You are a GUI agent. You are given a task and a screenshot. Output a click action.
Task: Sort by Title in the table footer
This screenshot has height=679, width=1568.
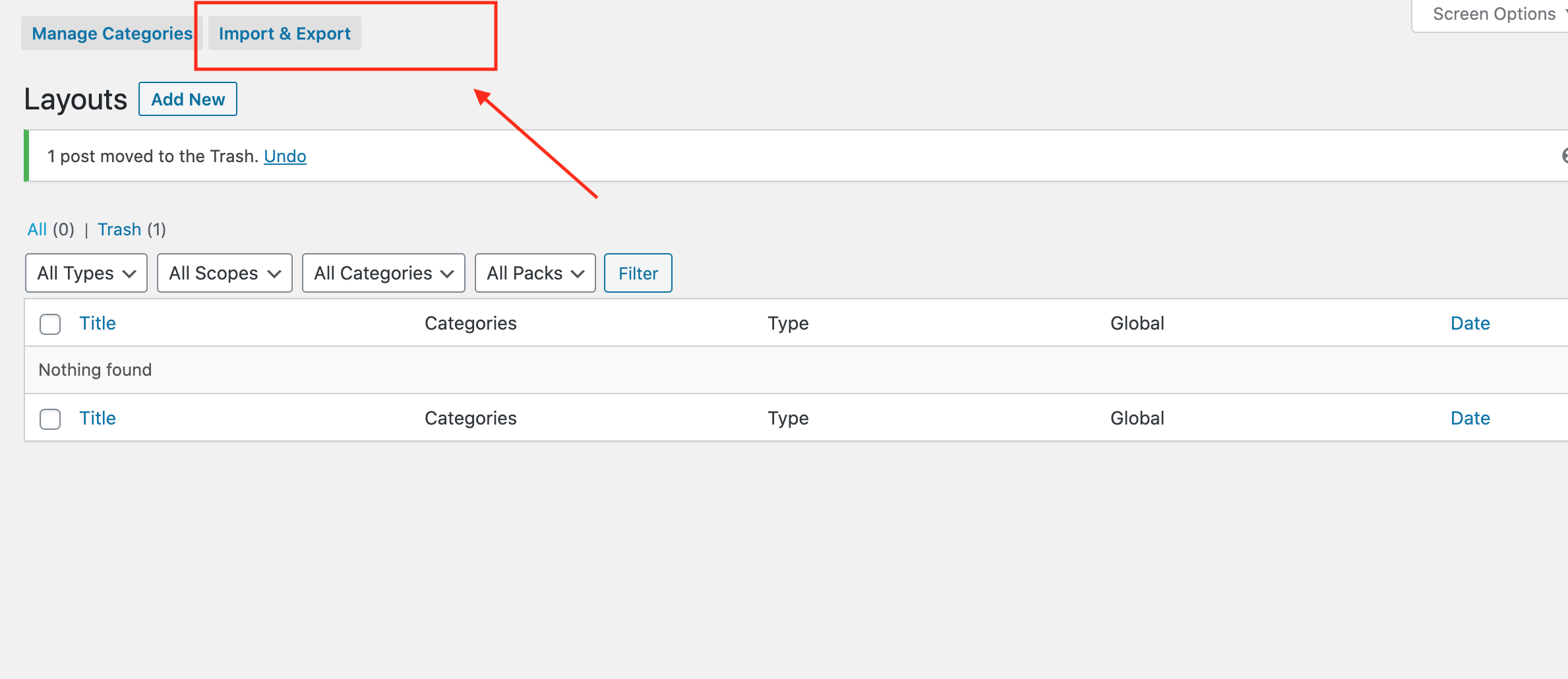point(98,418)
